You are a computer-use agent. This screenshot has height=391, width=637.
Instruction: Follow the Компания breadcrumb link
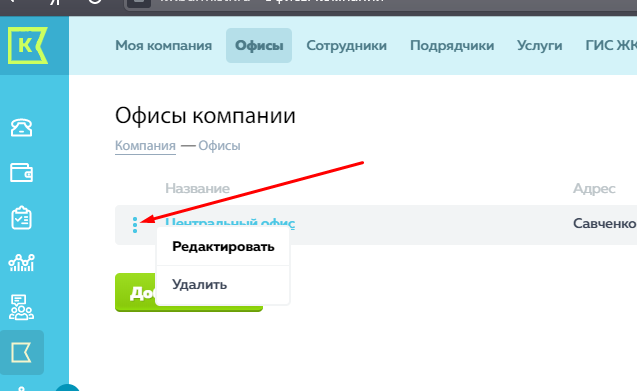coord(145,146)
